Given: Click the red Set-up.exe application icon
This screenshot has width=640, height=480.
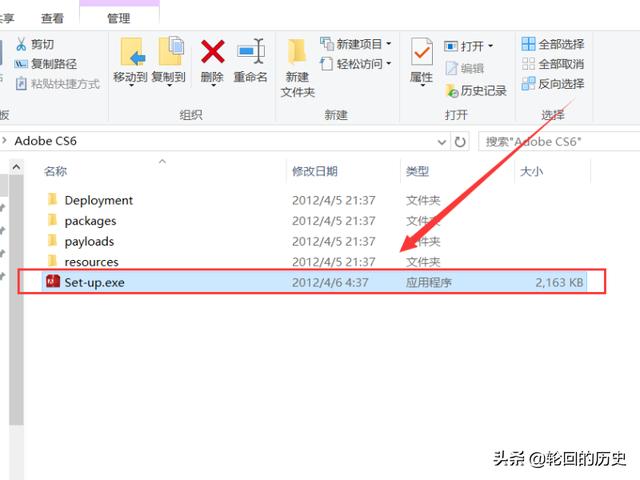Looking at the screenshot, I should (53, 282).
